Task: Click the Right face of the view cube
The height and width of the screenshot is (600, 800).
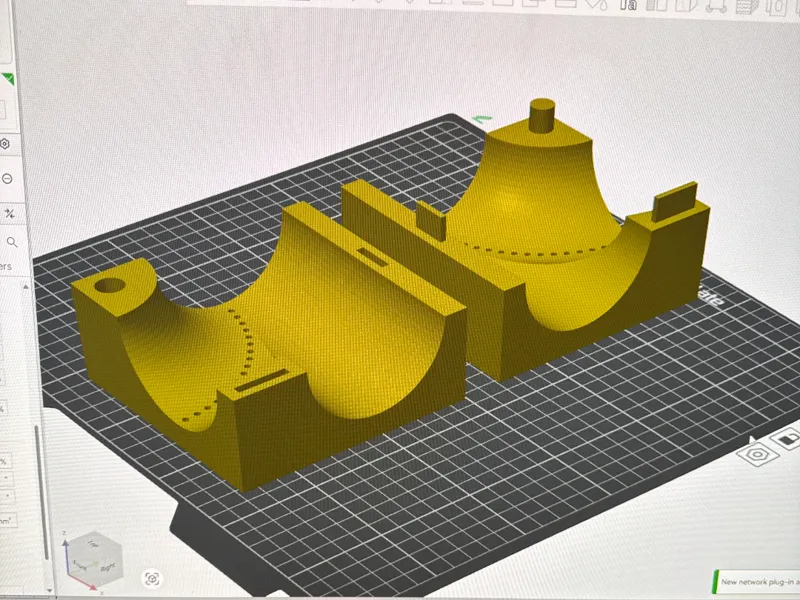Action: point(108,567)
